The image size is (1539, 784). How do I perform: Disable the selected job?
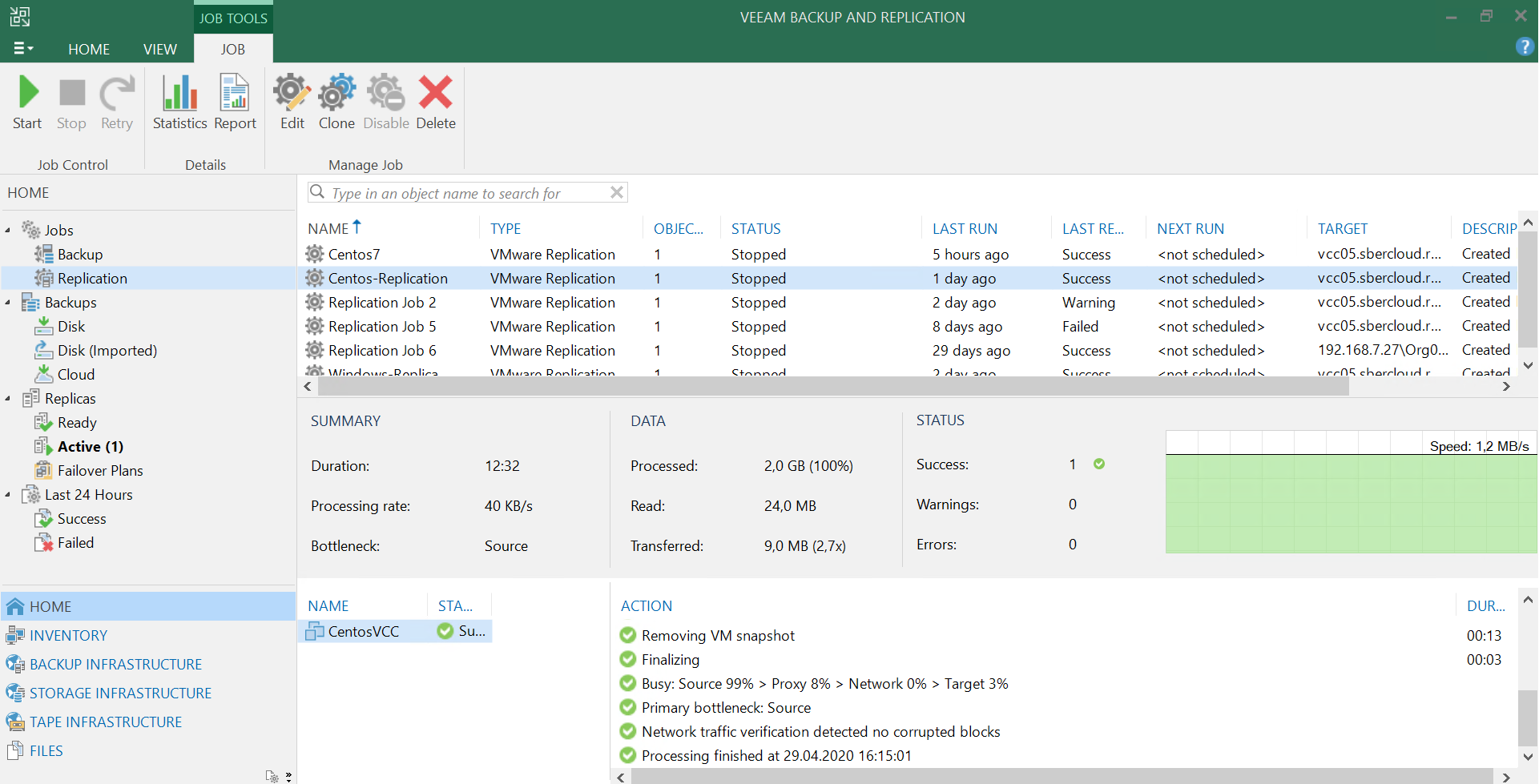click(386, 103)
